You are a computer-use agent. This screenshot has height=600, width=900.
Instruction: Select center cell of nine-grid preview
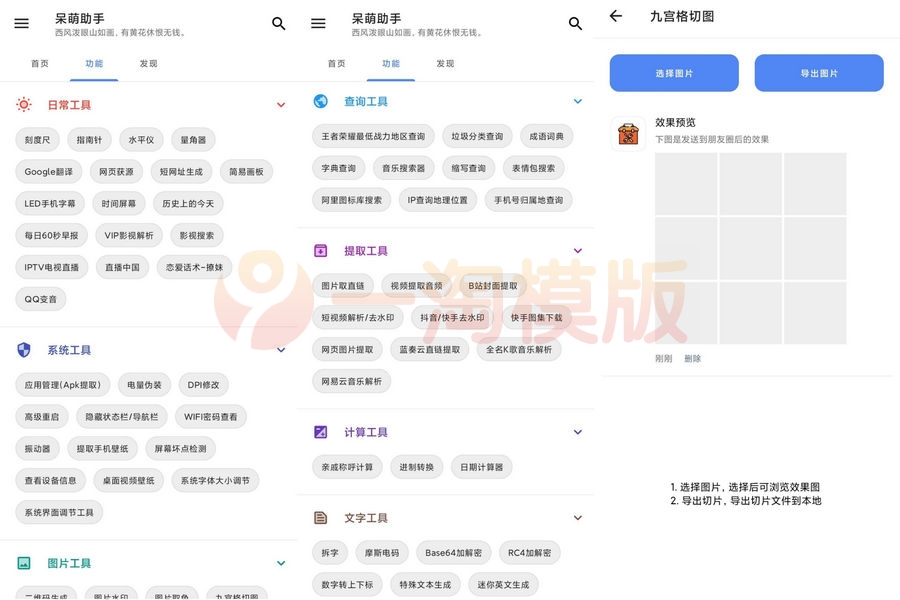point(750,248)
